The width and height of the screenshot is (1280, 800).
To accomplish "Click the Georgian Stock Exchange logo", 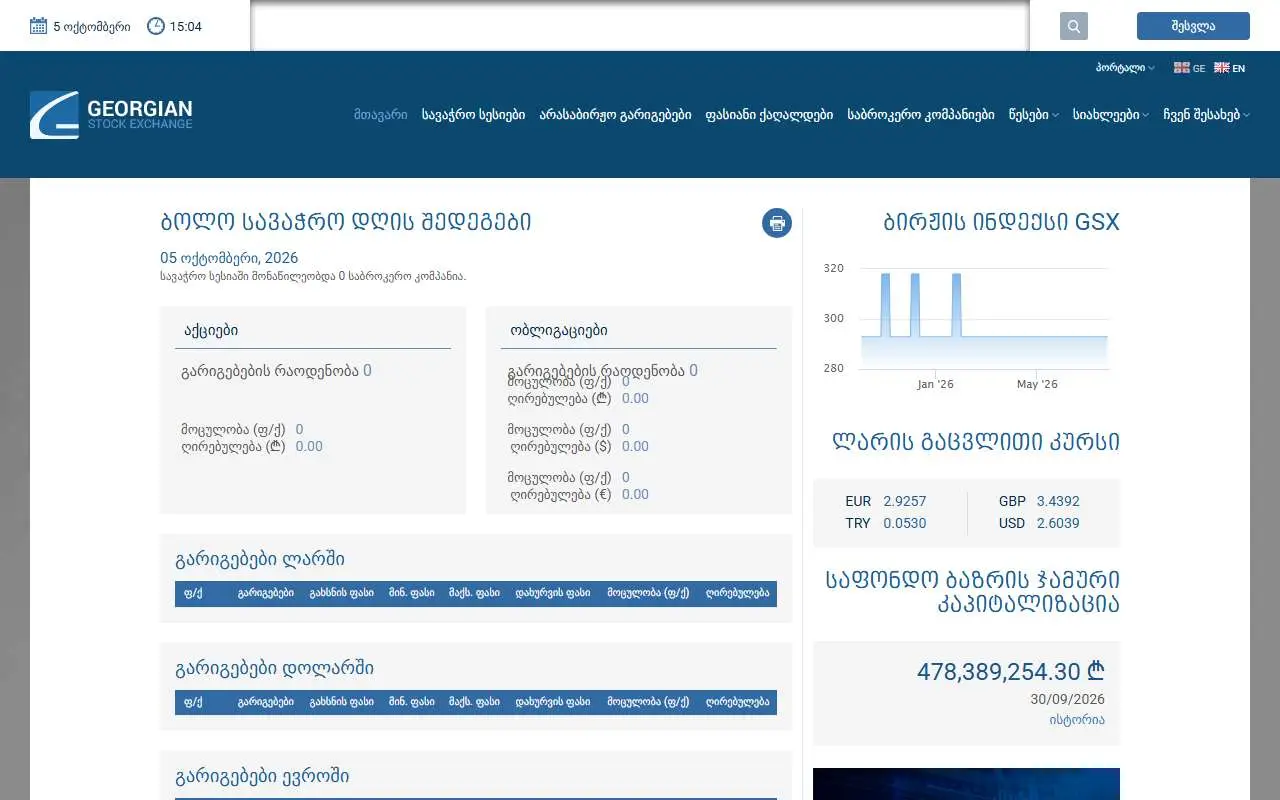I will pos(111,115).
